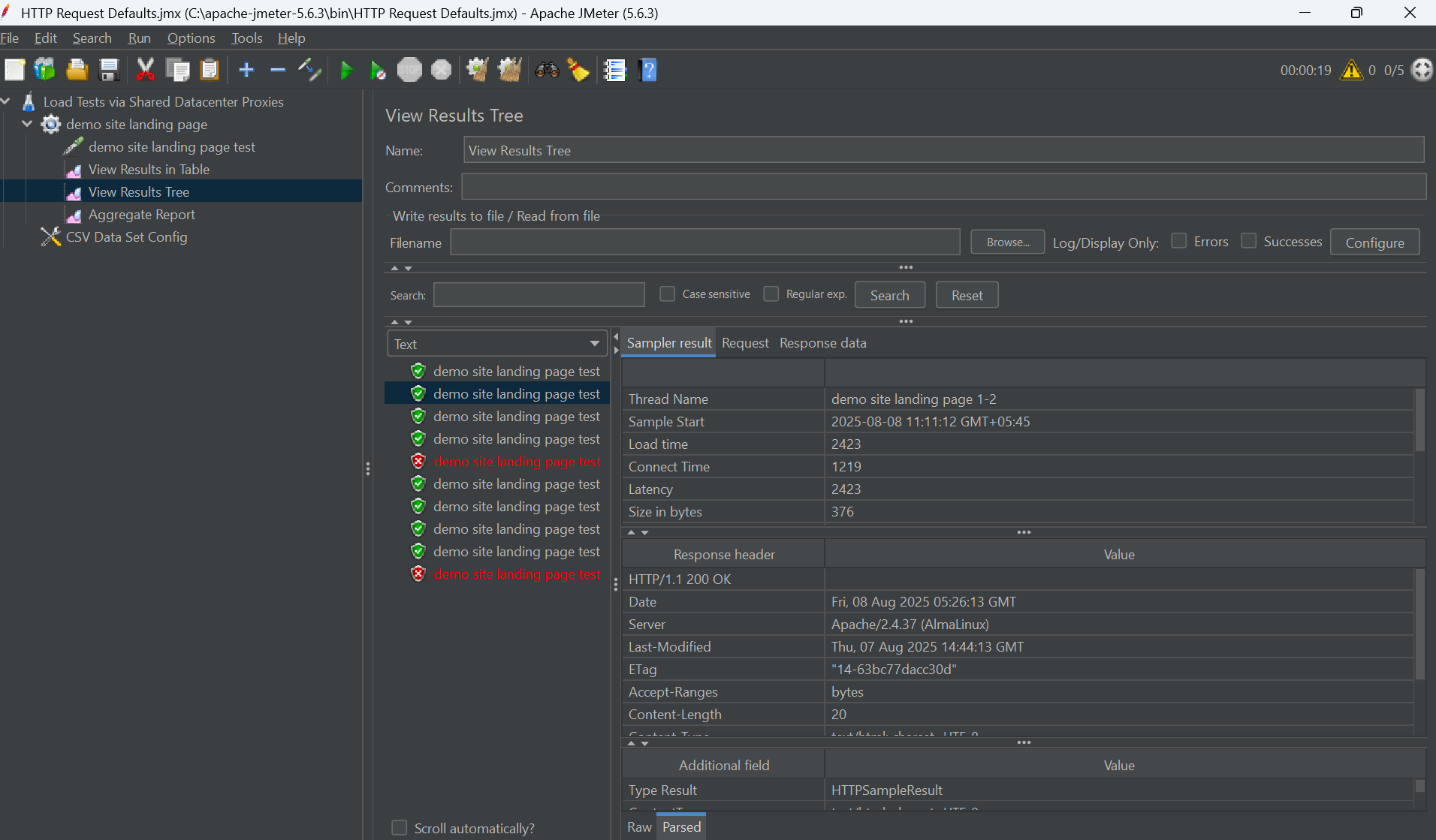Click the Filename input field

click(x=705, y=242)
